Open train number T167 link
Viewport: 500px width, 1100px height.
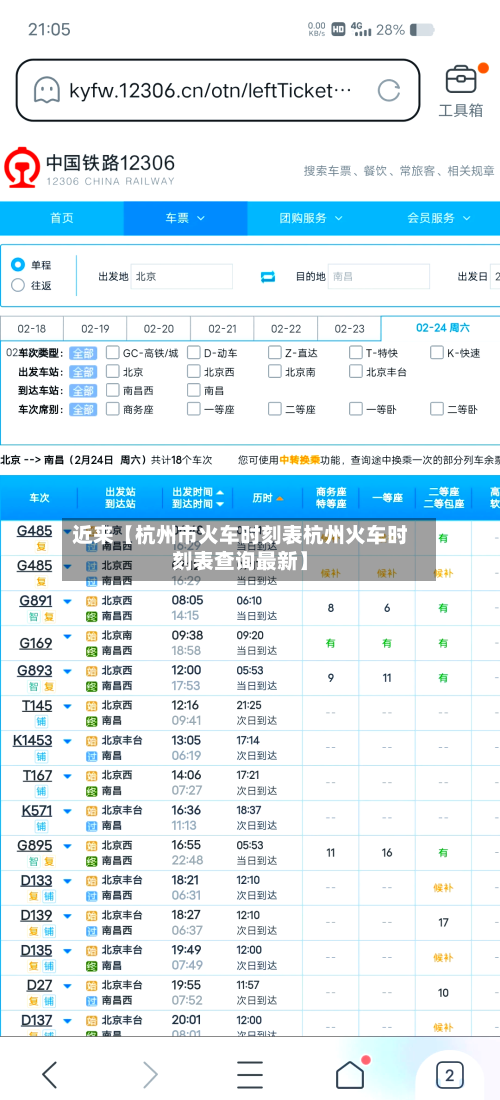37,775
